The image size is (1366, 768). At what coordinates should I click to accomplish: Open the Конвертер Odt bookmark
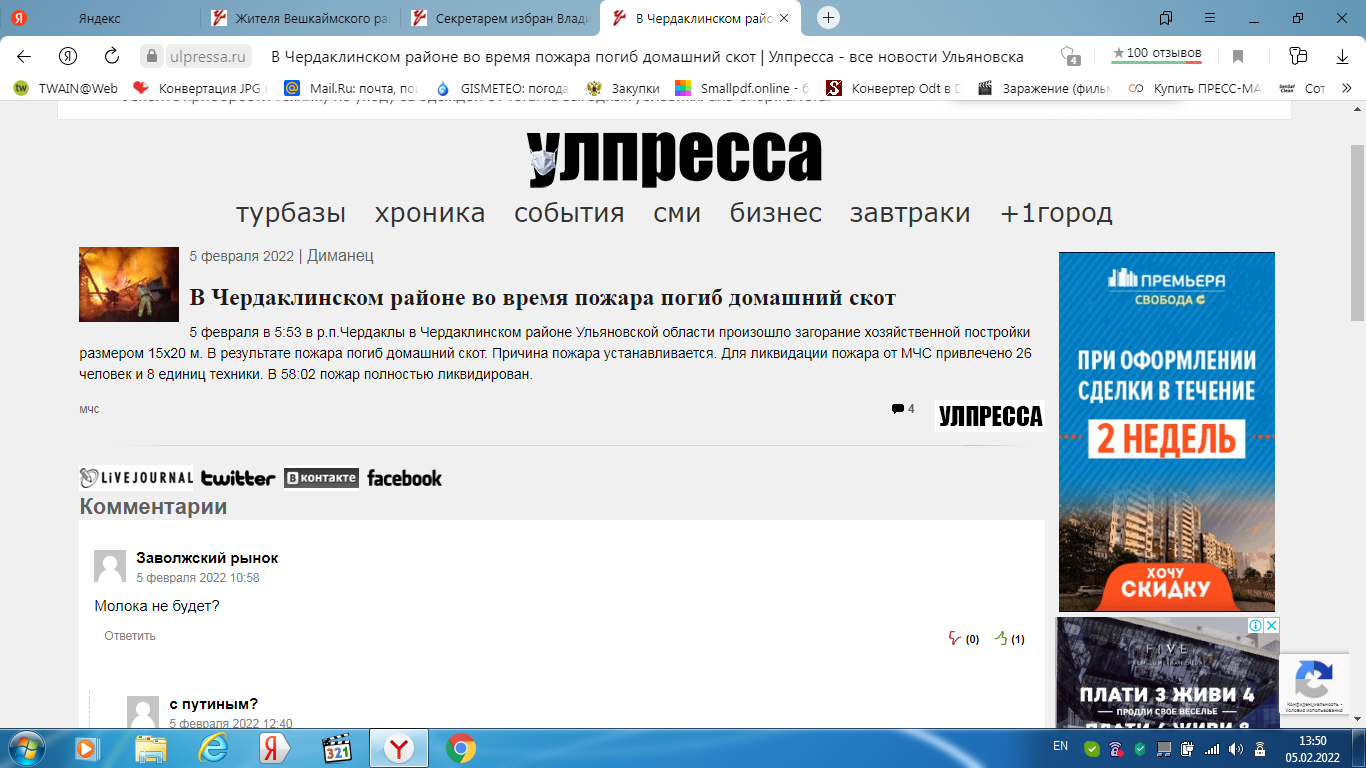coord(894,88)
